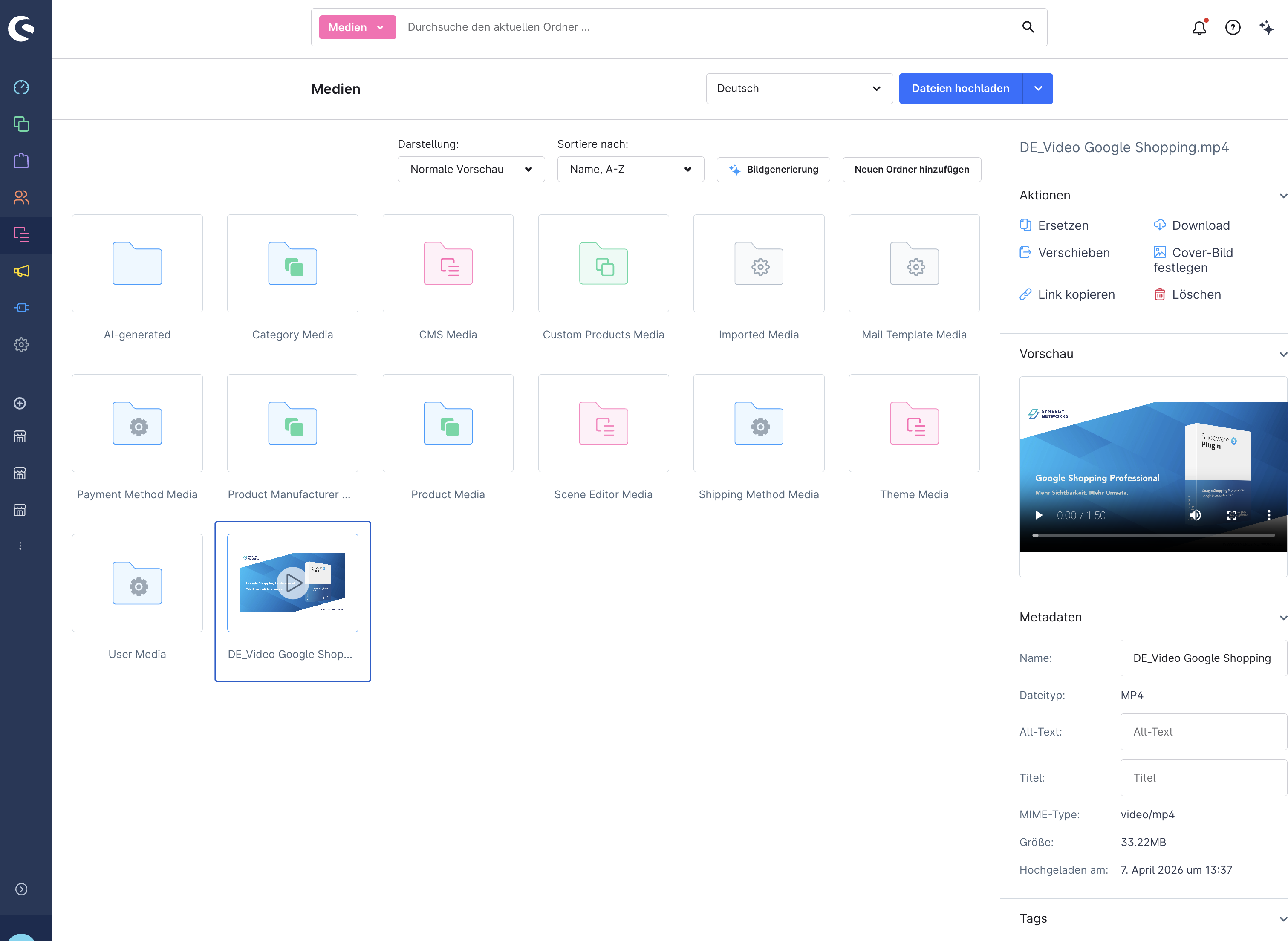1288x941 pixels.
Task: Open the Dashboard sidebar icon
Action: coord(21,87)
